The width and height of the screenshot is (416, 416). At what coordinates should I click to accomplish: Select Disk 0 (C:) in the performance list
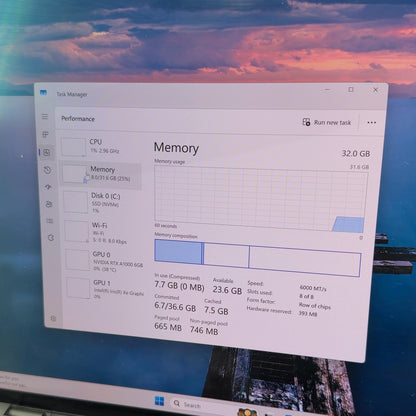click(x=103, y=202)
